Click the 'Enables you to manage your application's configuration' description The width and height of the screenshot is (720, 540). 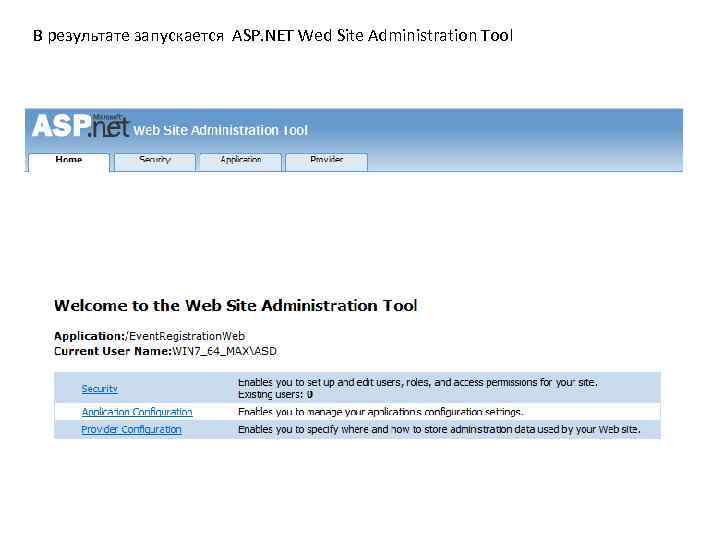click(380, 411)
